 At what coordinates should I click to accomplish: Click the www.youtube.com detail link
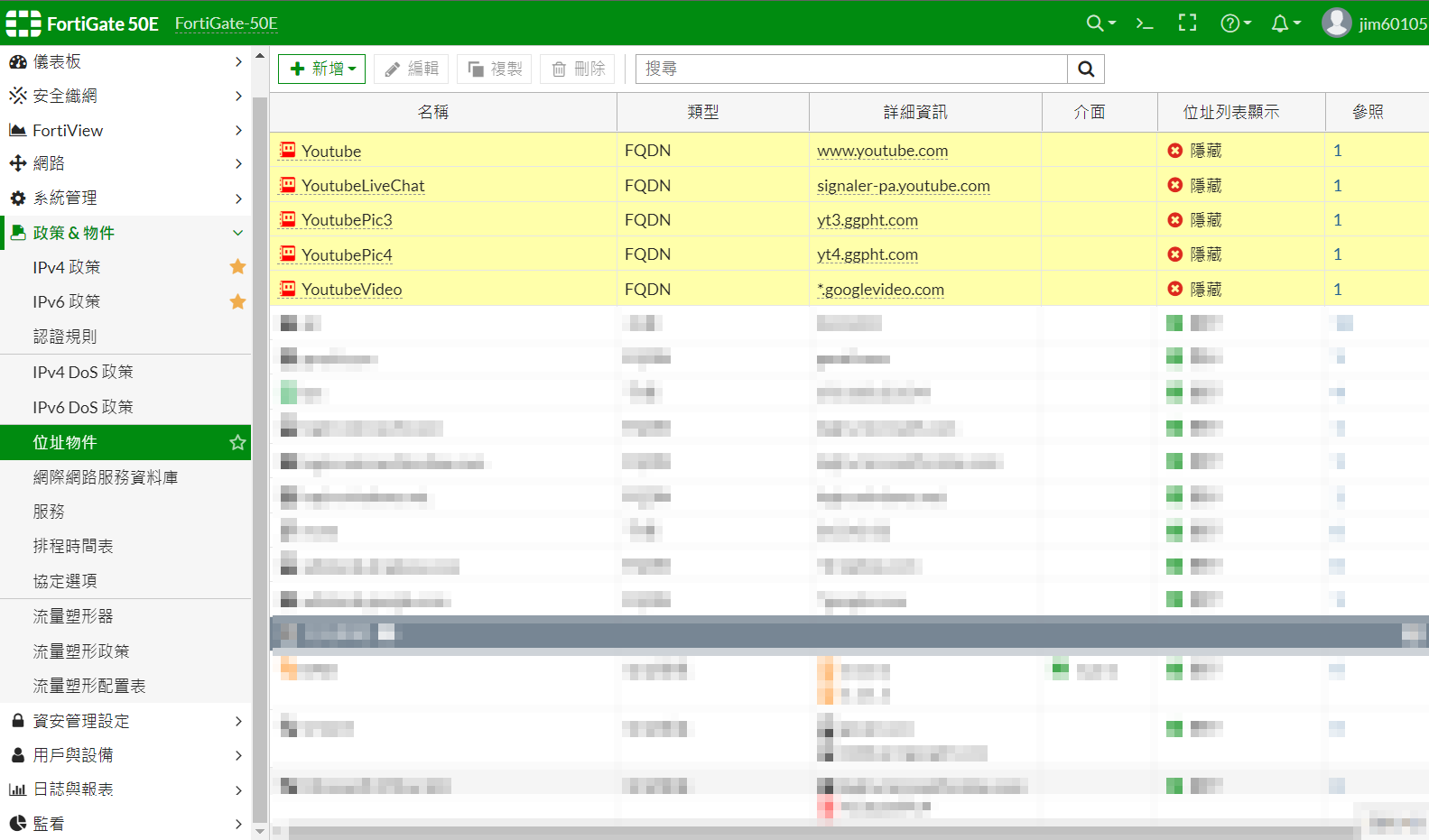882,151
